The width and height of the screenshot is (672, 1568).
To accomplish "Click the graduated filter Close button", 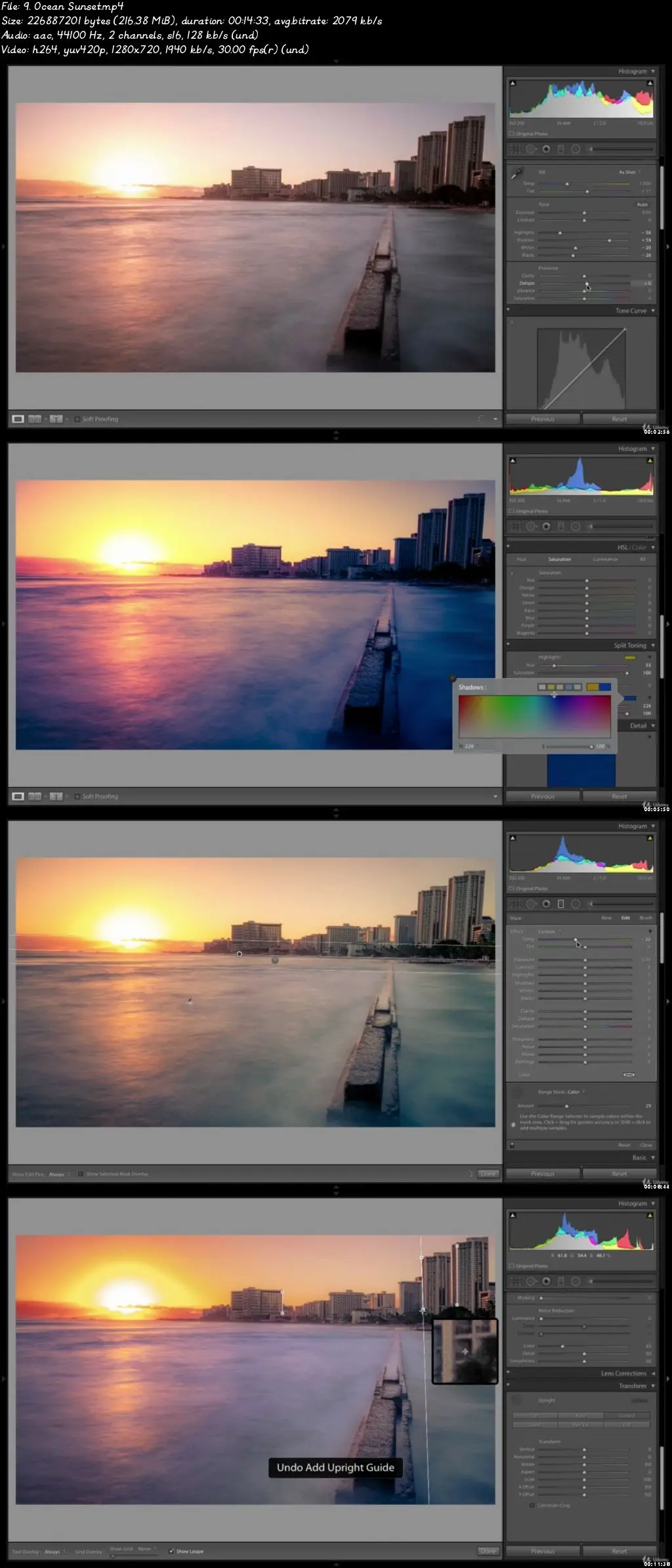I will pyautogui.click(x=646, y=1145).
